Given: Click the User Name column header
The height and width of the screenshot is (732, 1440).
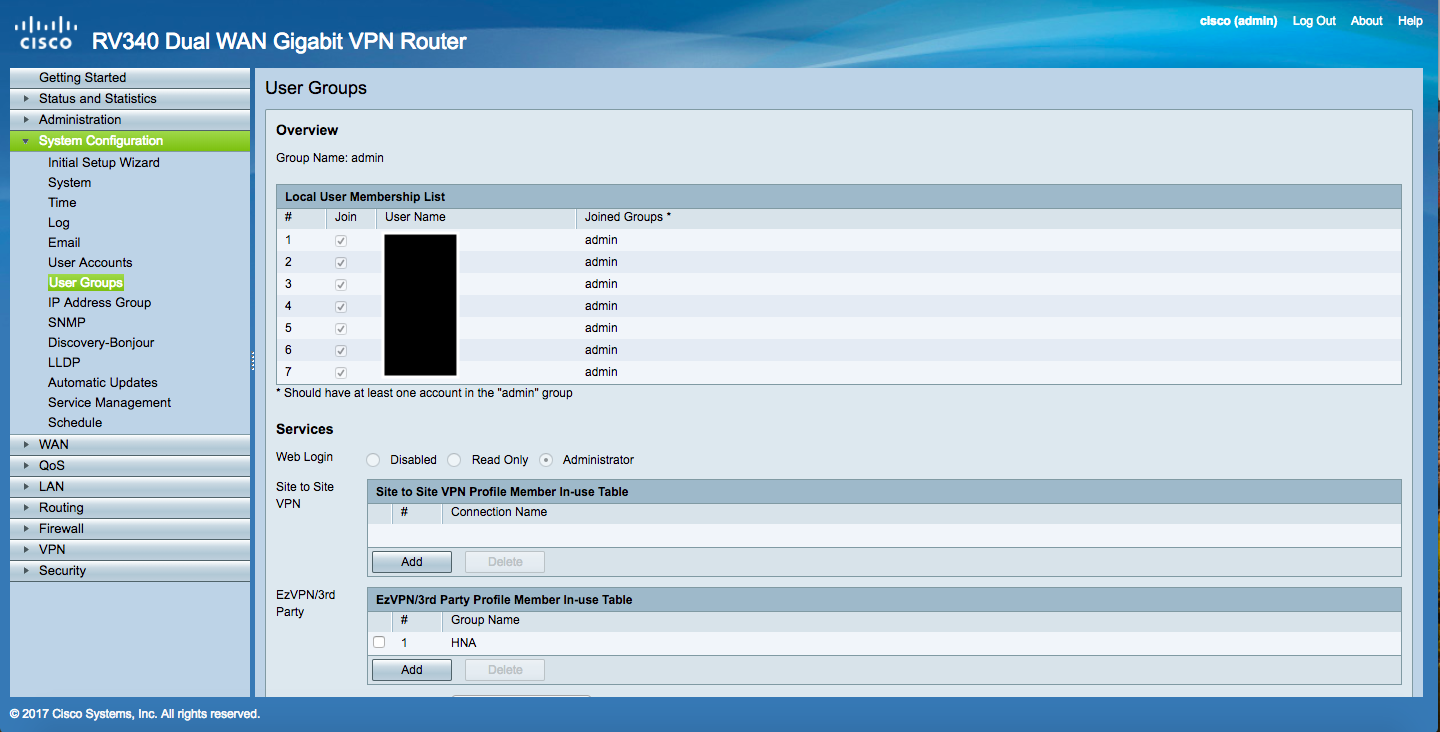Looking at the screenshot, I should pyautogui.click(x=415, y=217).
